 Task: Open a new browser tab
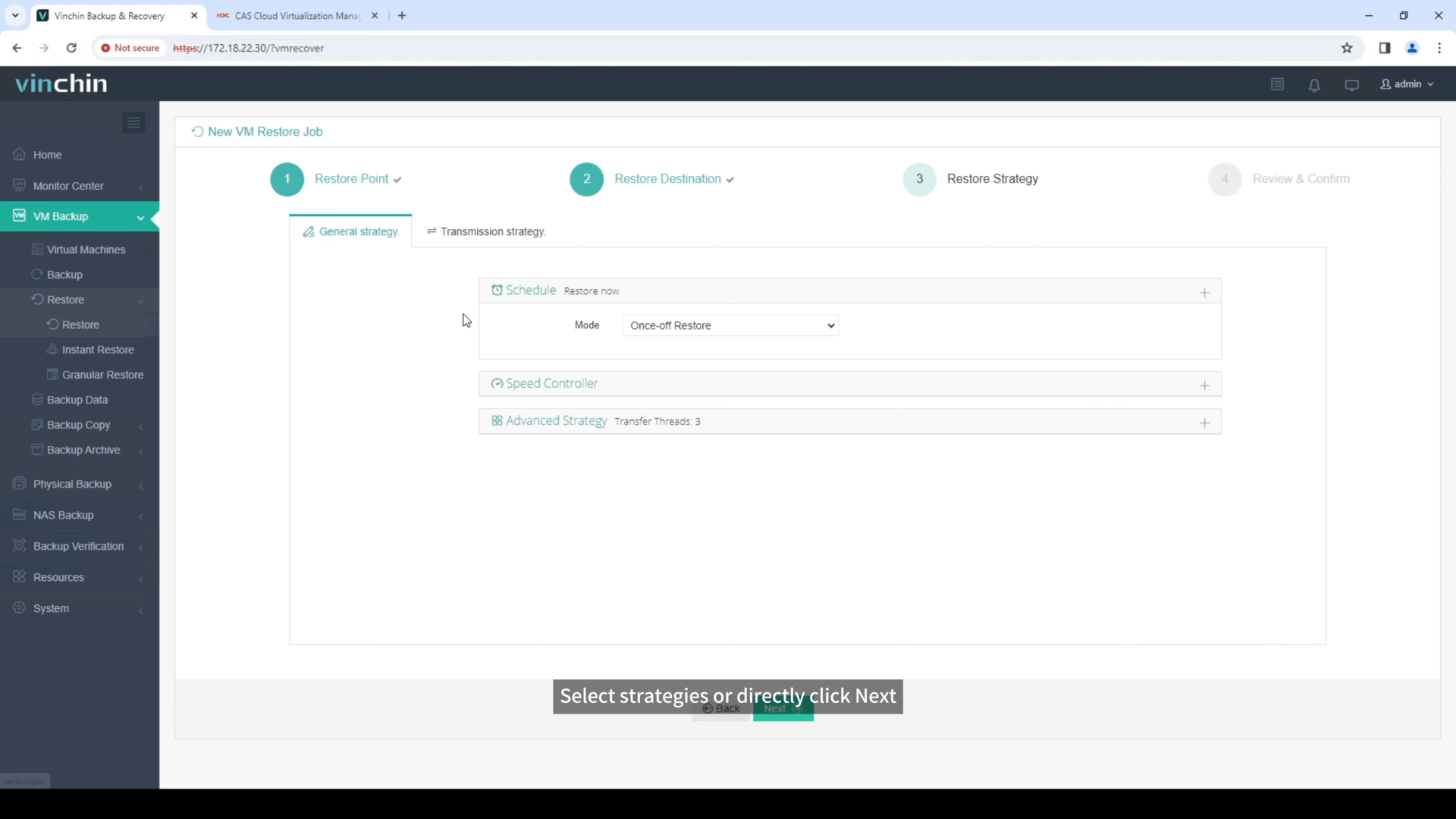402,15
